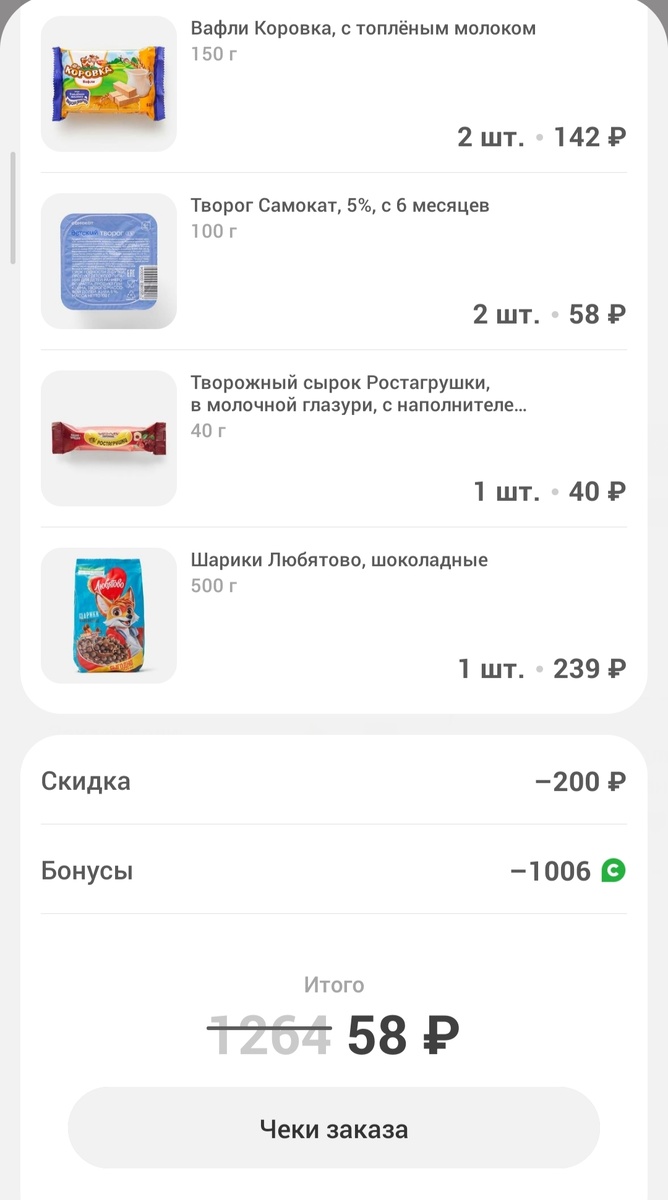This screenshot has width=668, height=1200.
Task: Tap the Чеки заказа button
Action: (x=334, y=1128)
